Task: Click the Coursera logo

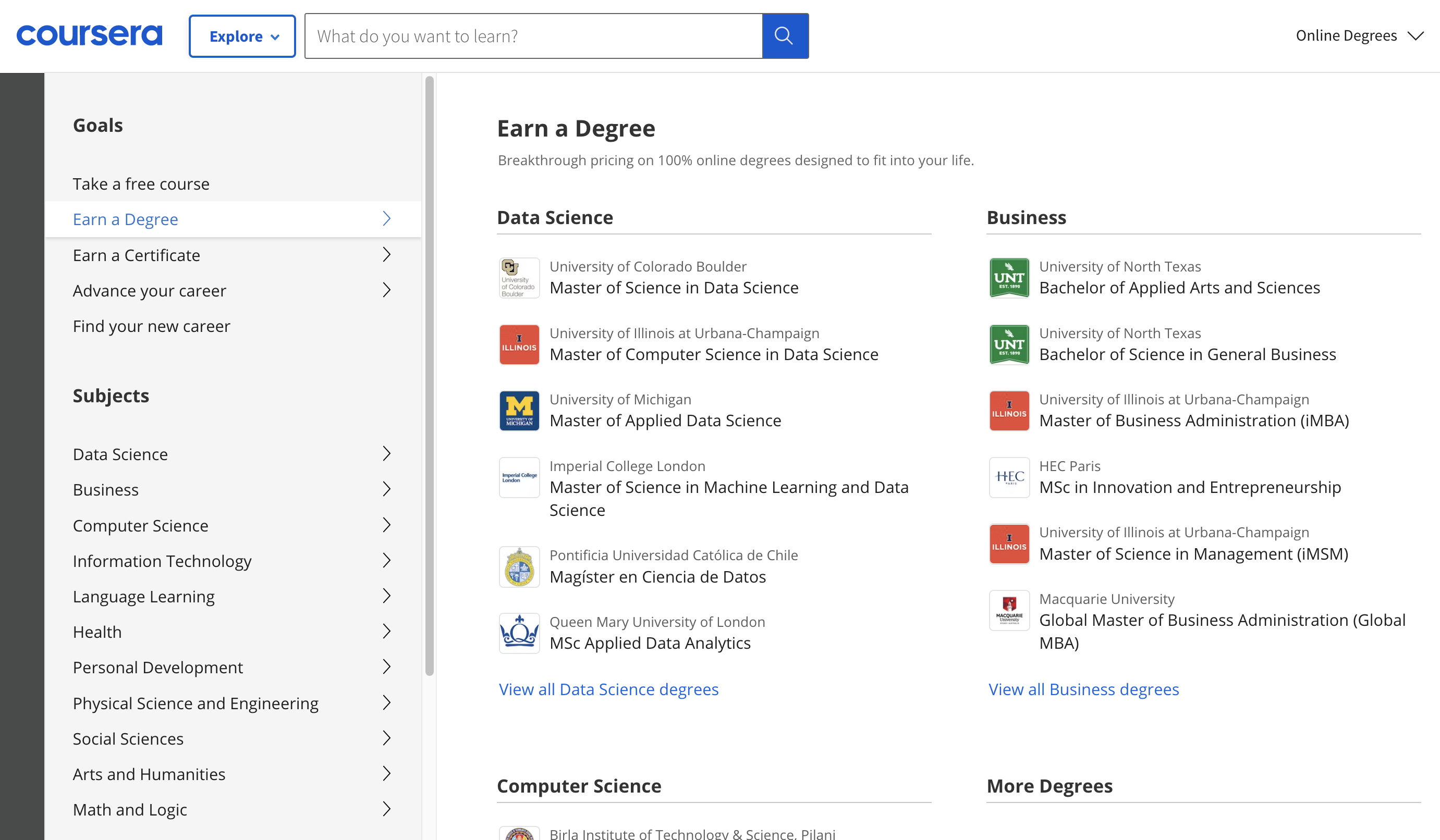Action: [x=89, y=35]
